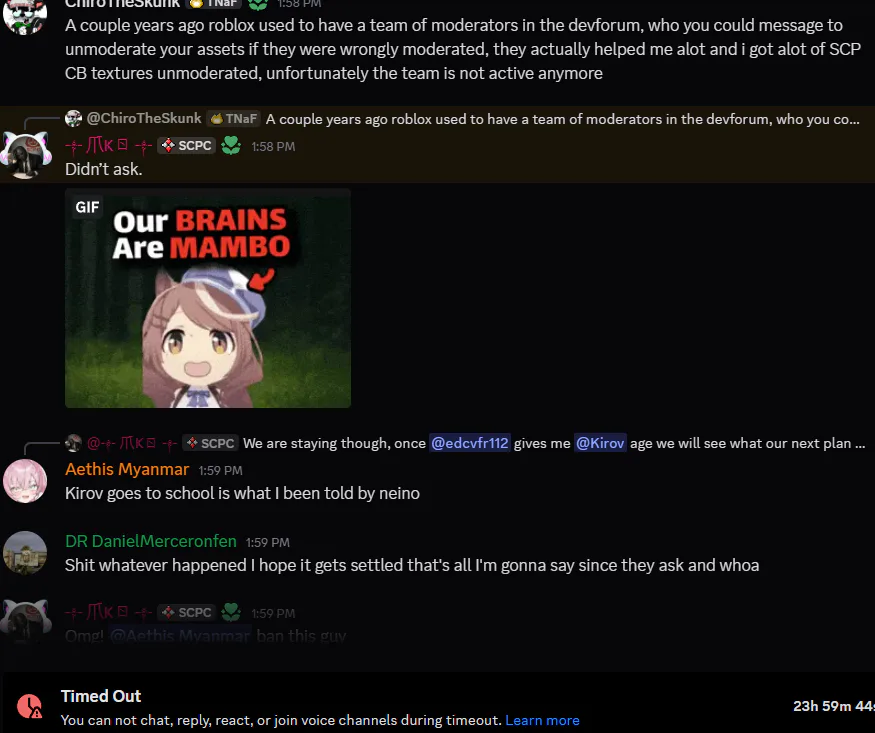875x733 pixels.
Task: Click the @Kirov mention
Action: (600, 443)
